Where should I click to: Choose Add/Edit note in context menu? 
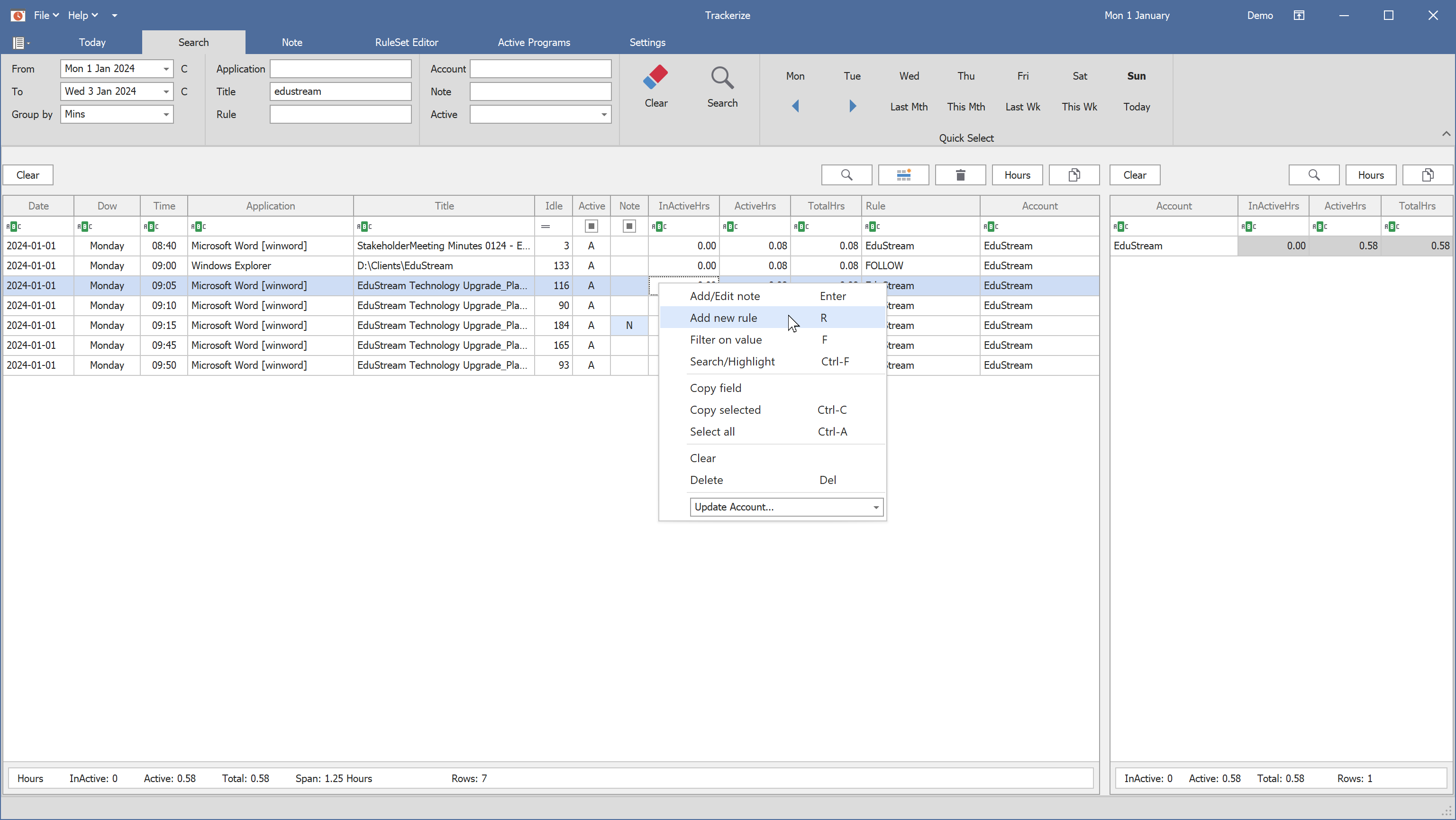pyautogui.click(x=772, y=296)
